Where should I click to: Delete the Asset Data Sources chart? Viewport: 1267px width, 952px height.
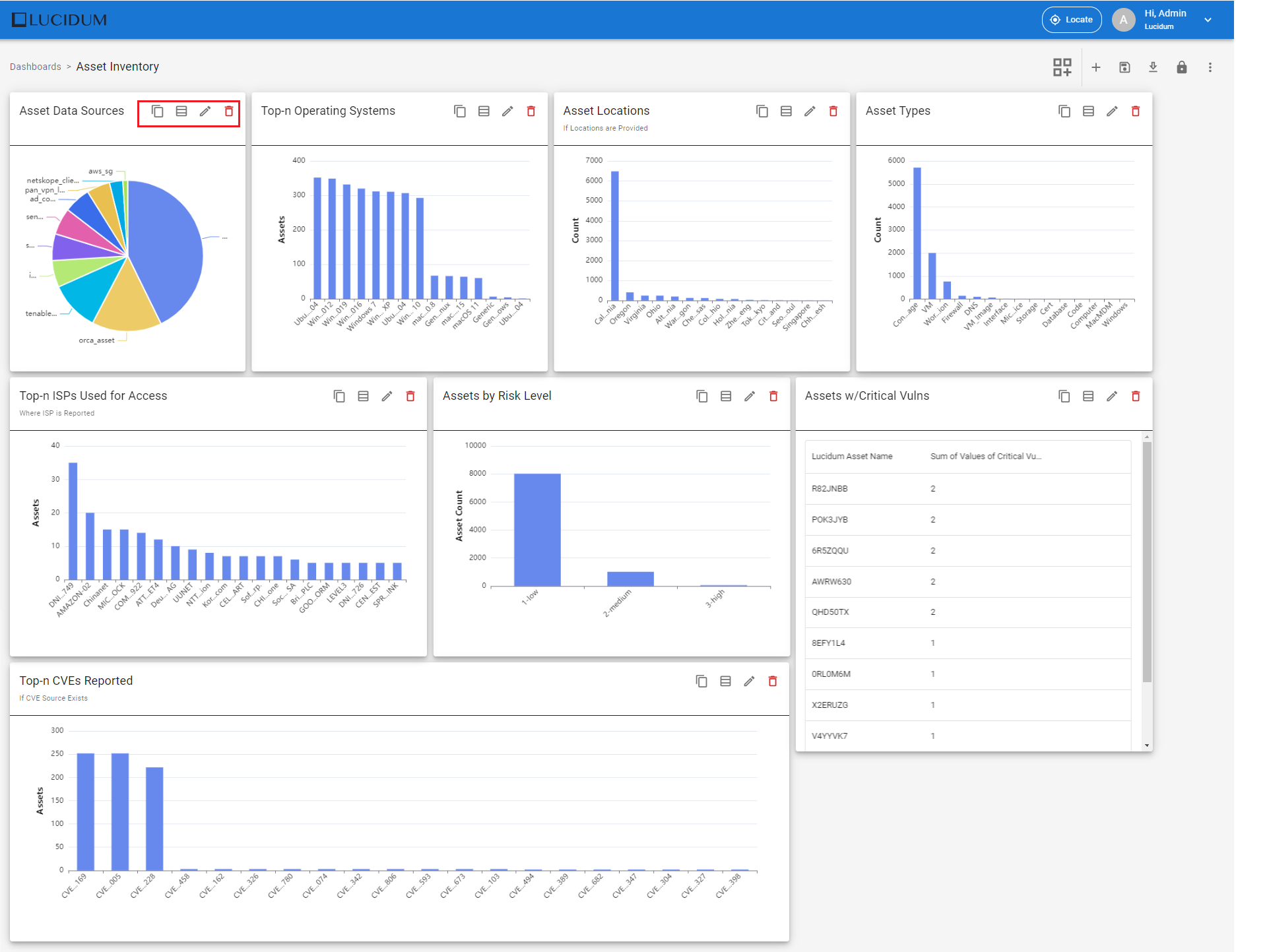pos(229,111)
